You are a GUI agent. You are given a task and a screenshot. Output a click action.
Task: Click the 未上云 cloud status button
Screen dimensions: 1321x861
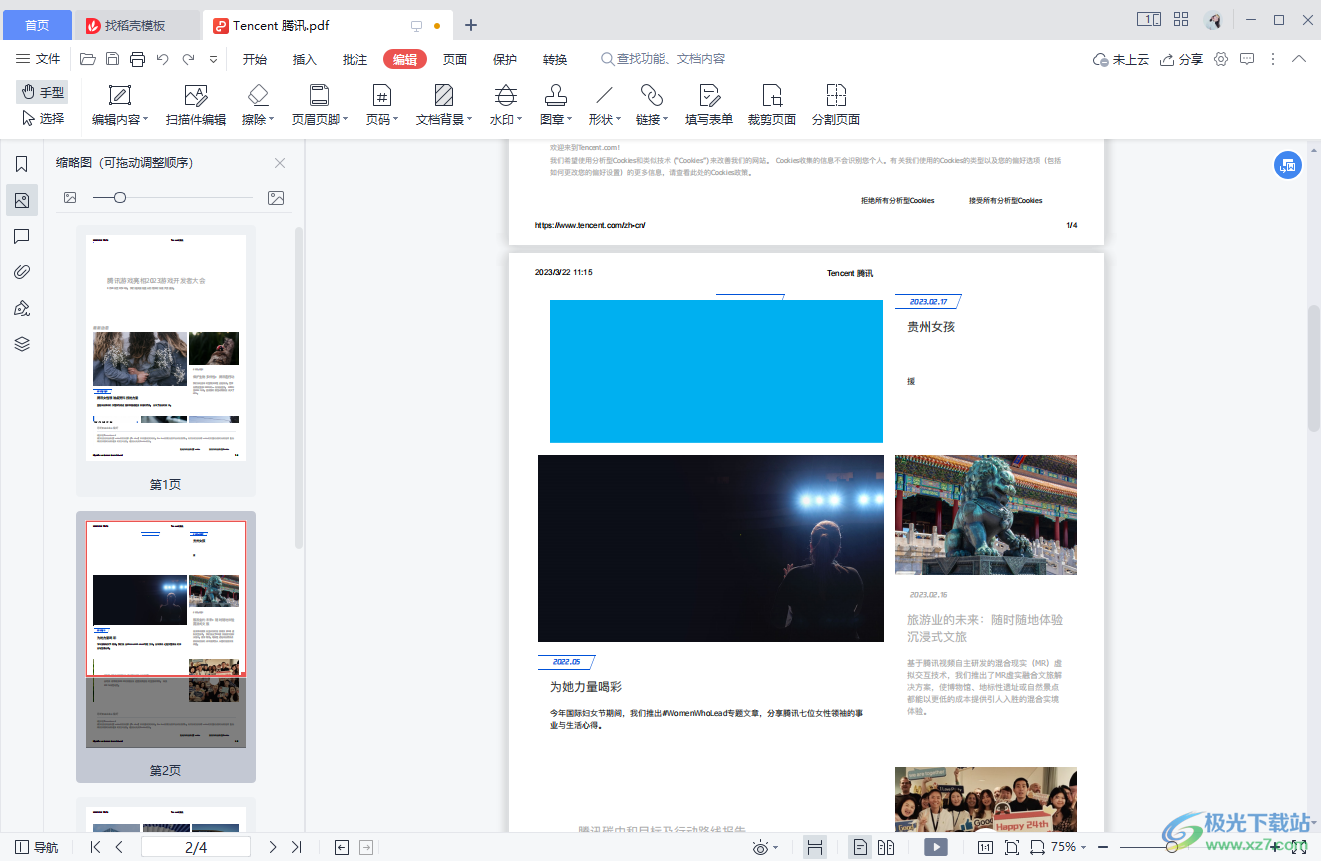[x=1121, y=59]
